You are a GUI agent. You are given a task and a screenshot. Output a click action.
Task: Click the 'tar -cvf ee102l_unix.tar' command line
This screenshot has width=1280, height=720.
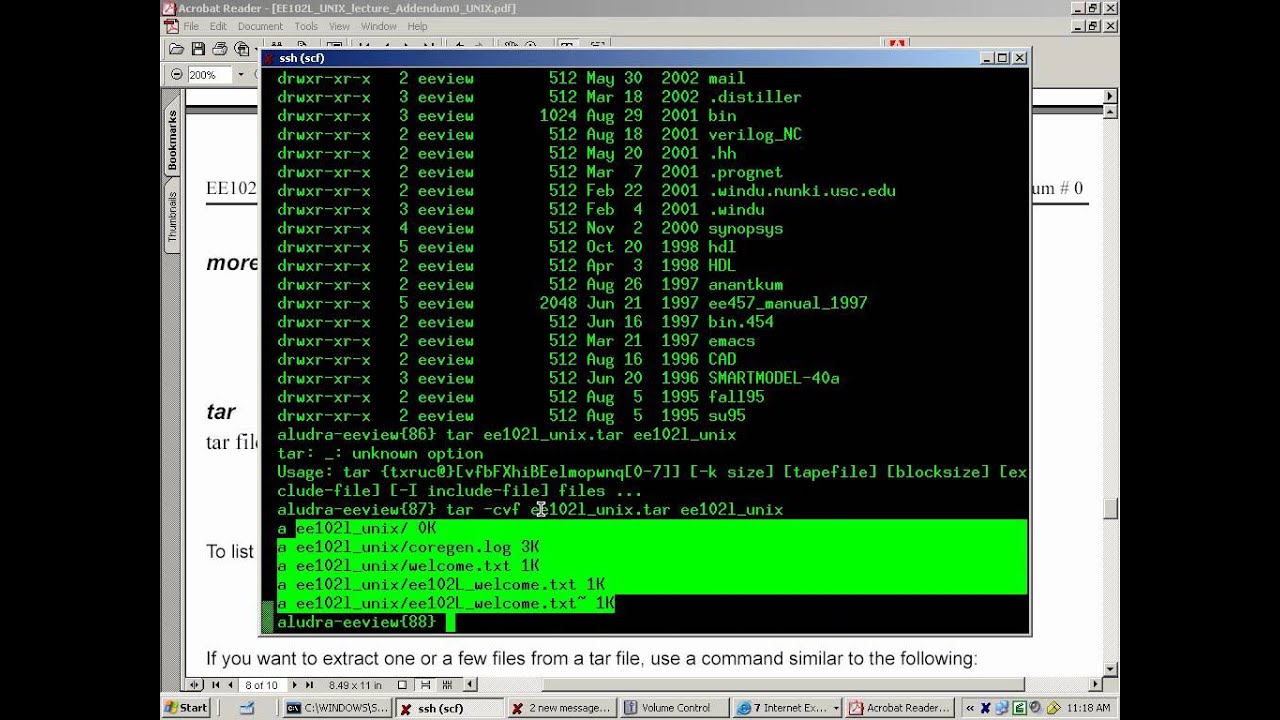point(530,510)
